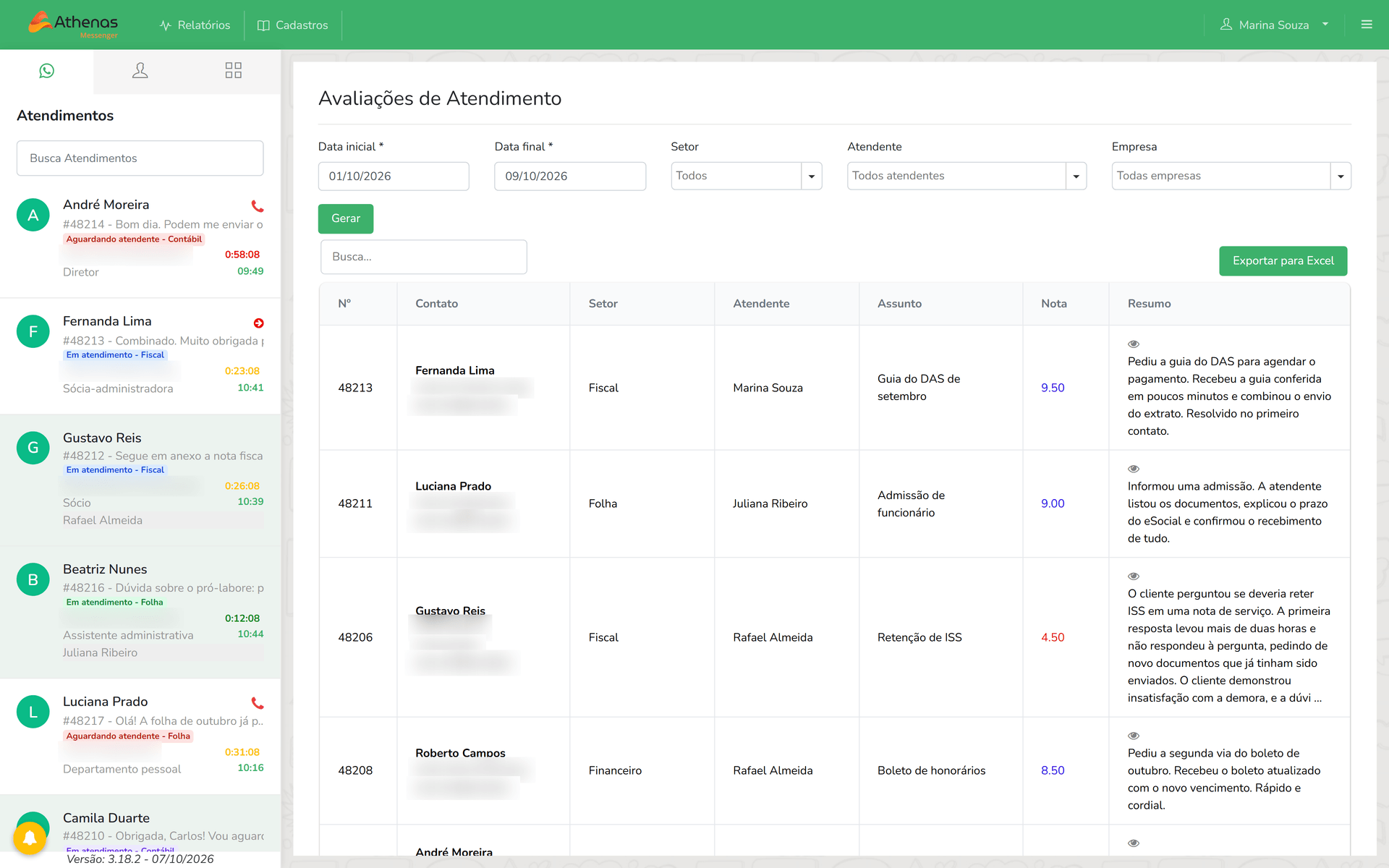Screen dimensions: 1389x868
Task: Show summary eye for André Moreira row
Action: pyautogui.click(x=1134, y=843)
